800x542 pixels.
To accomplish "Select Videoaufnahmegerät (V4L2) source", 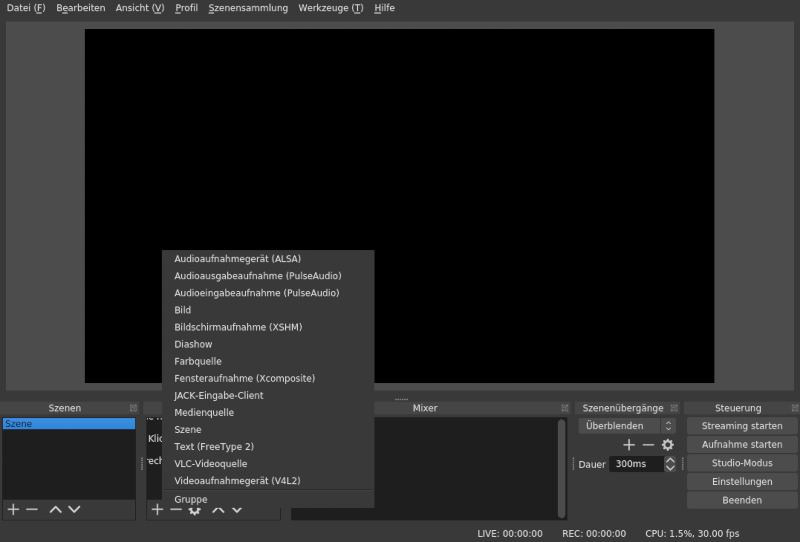I will (x=268, y=481).
